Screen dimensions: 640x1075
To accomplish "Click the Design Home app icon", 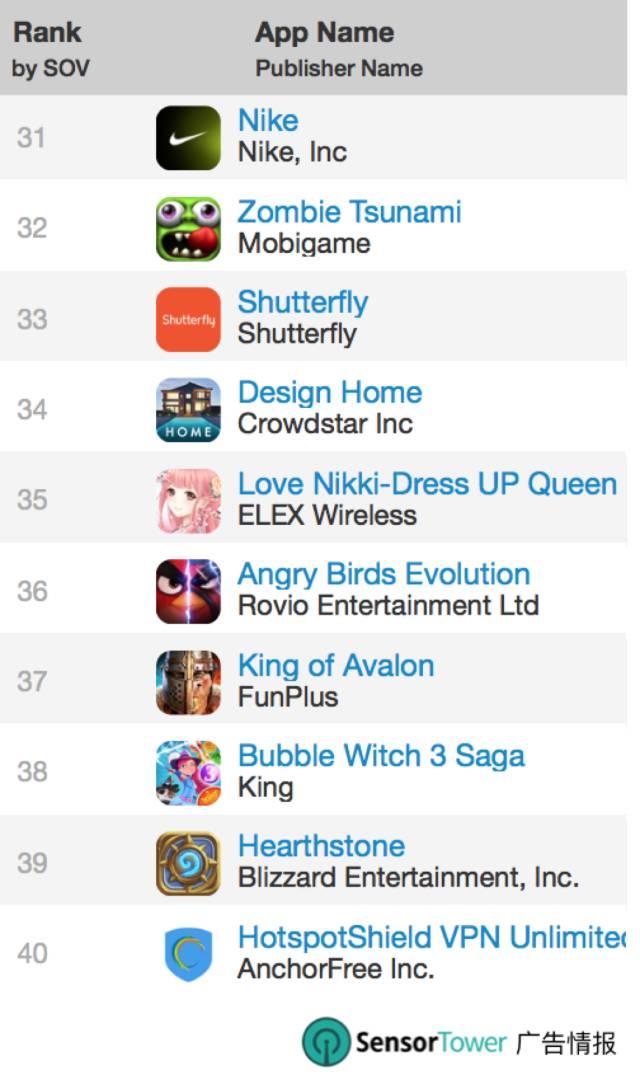I will (x=188, y=410).
